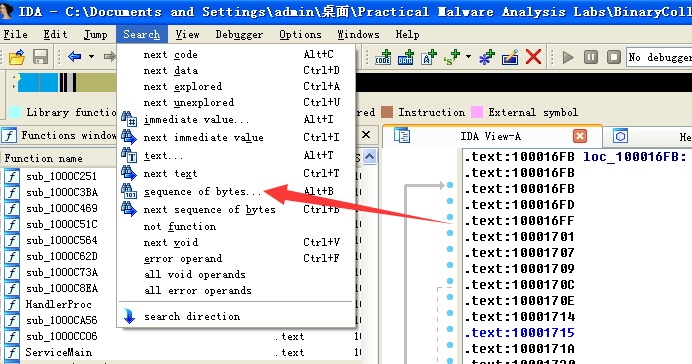Choose 'next code' in Search menu

[x=236, y=54]
